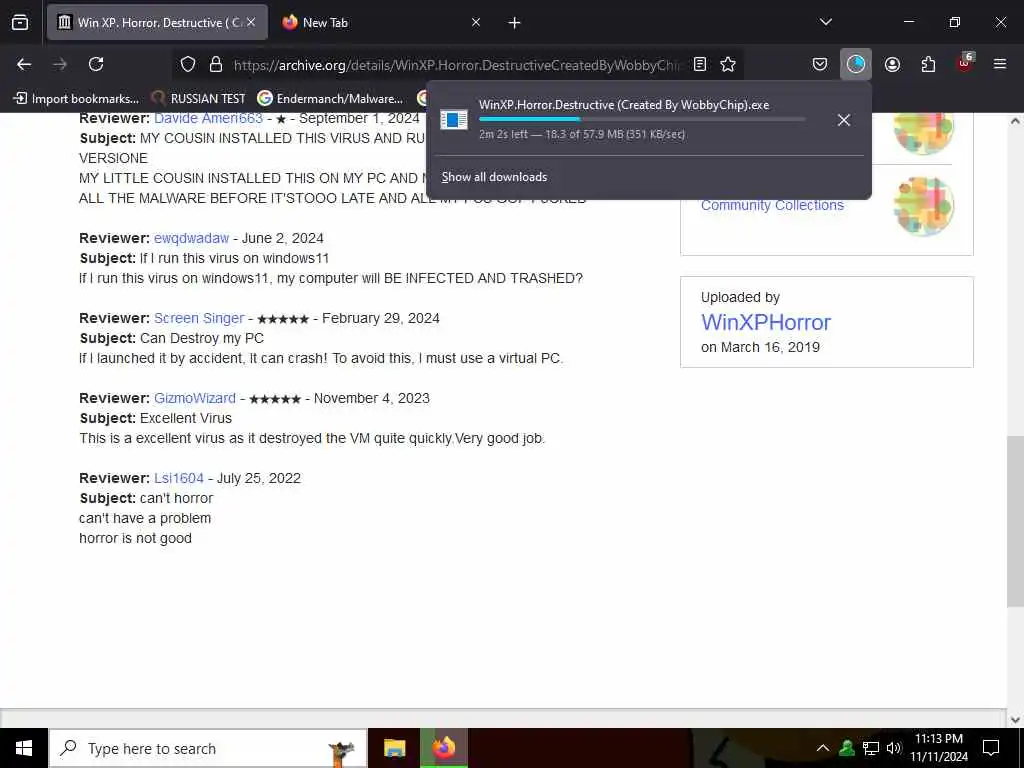Bookmark this page with the star
Screen dimensions: 1024x768
[x=728, y=64]
